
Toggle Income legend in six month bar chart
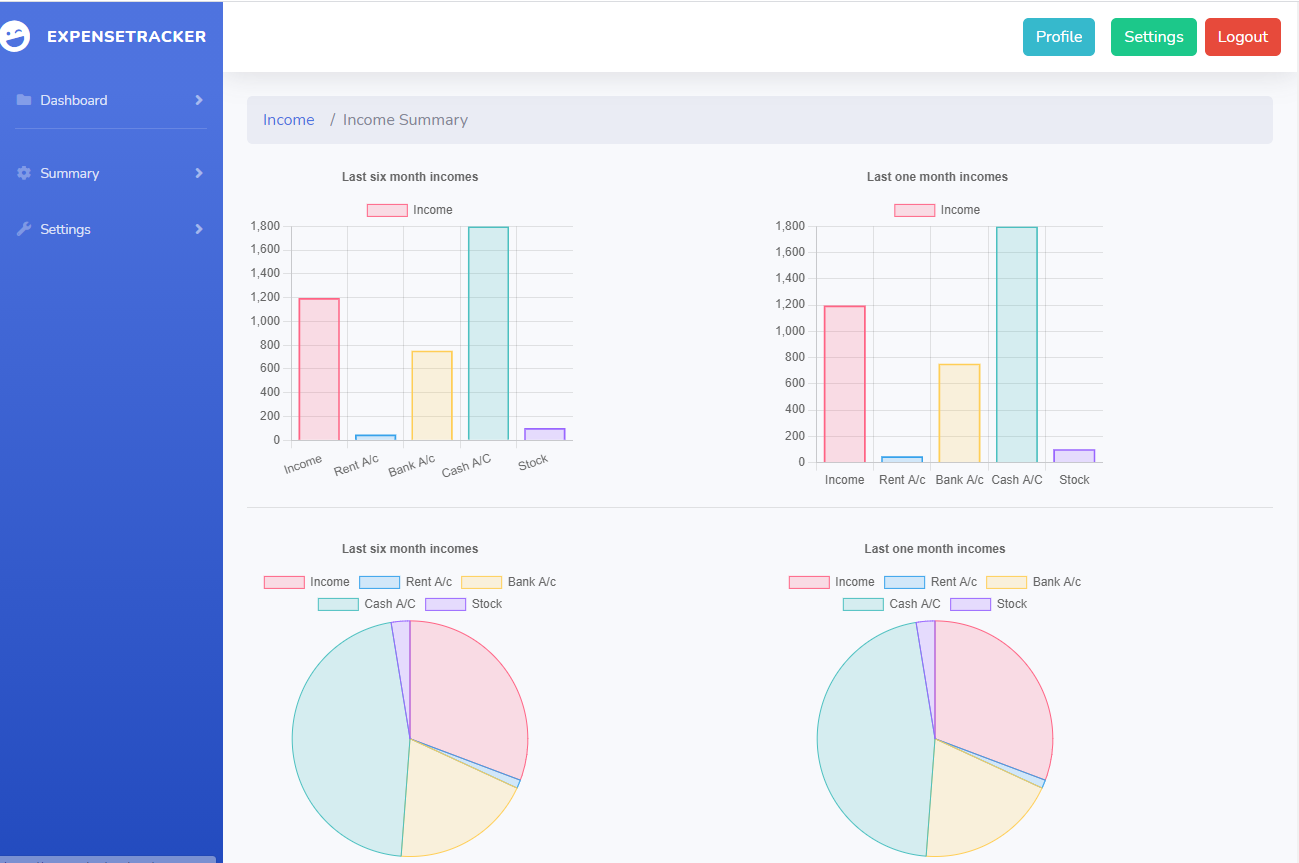410,210
